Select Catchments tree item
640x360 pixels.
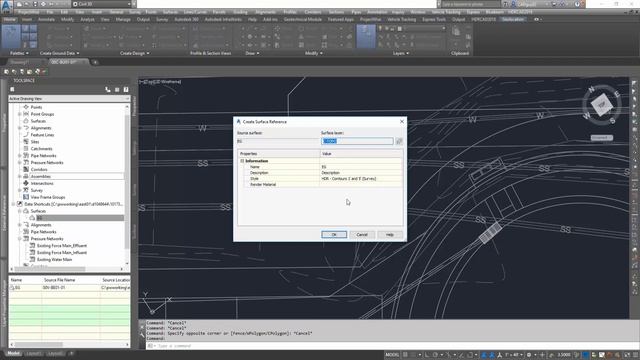[41, 149]
